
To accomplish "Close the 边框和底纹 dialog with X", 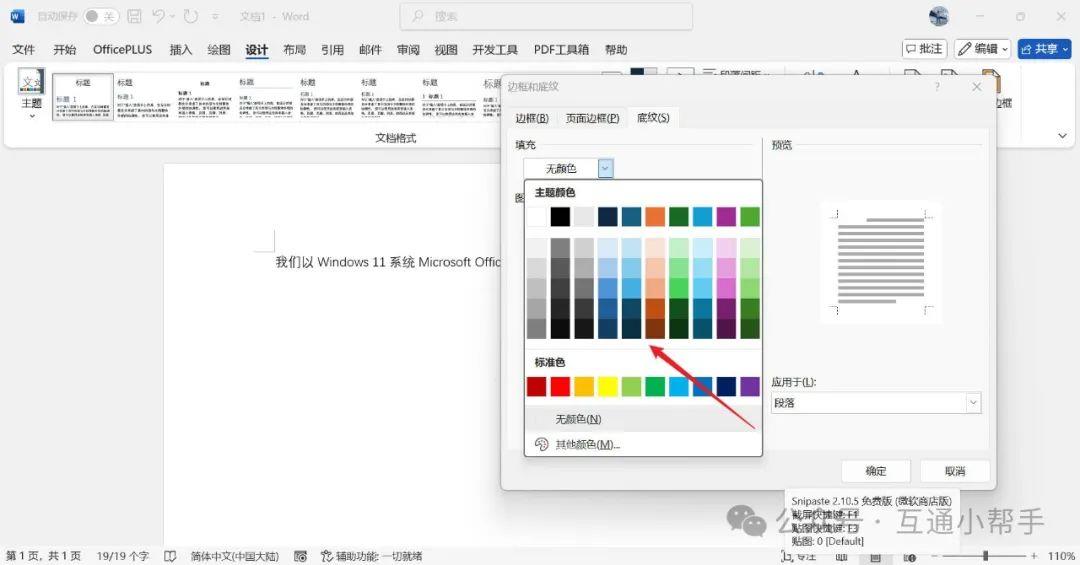I will click(x=977, y=87).
